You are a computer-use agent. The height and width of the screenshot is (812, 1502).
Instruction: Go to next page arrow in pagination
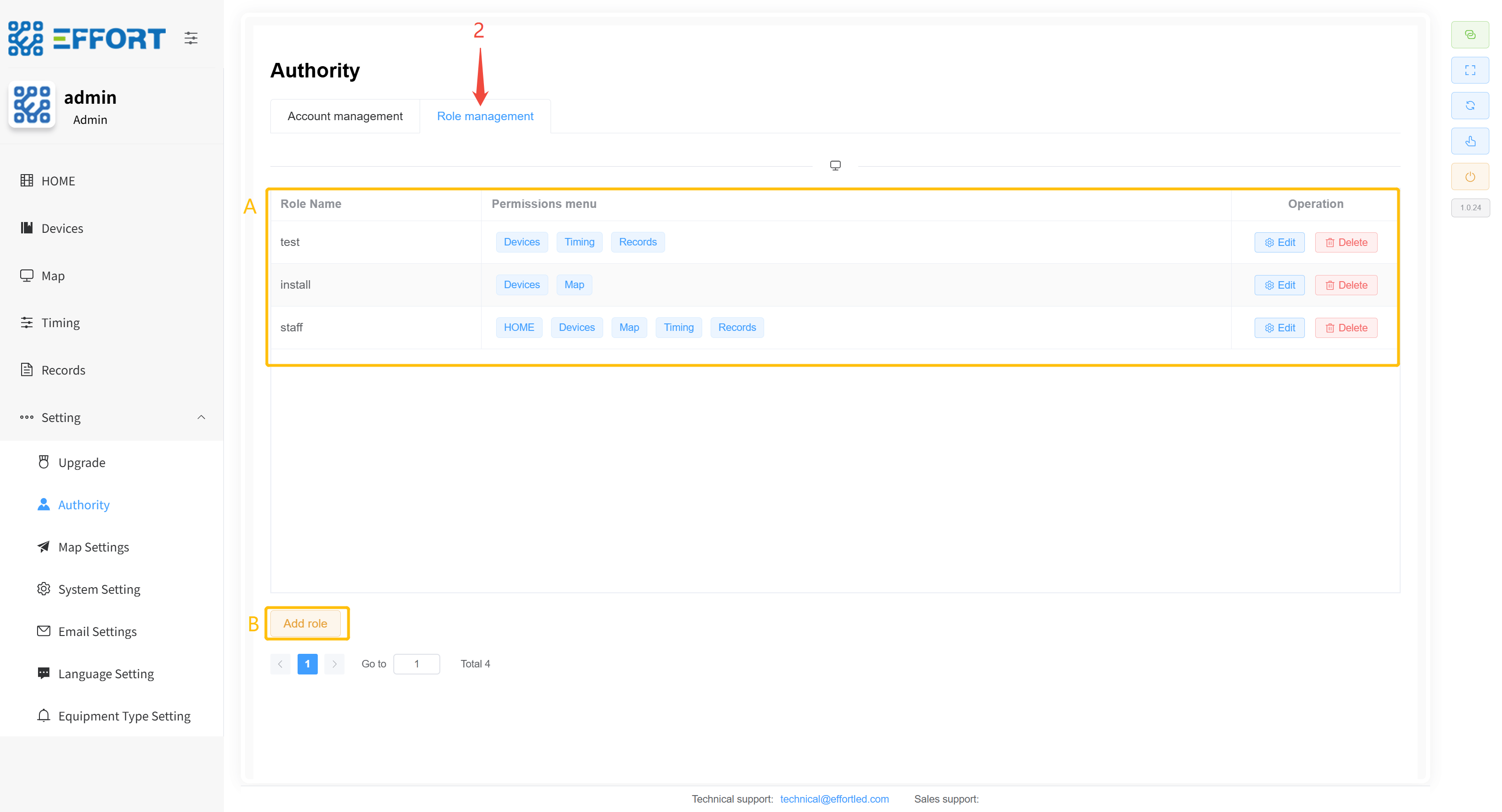pyautogui.click(x=334, y=664)
